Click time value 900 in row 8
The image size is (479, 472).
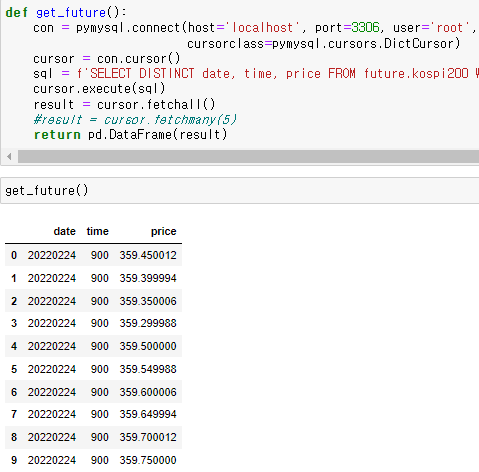point(100,437)
